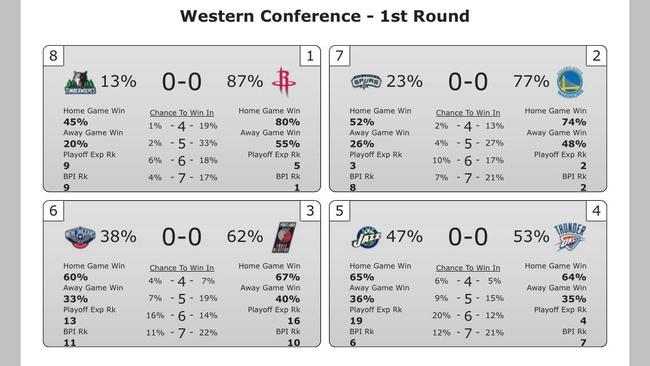This screenshot has height=366, width=650.
Task: Select the San Antonio Spurs logo
Action: 366,82
